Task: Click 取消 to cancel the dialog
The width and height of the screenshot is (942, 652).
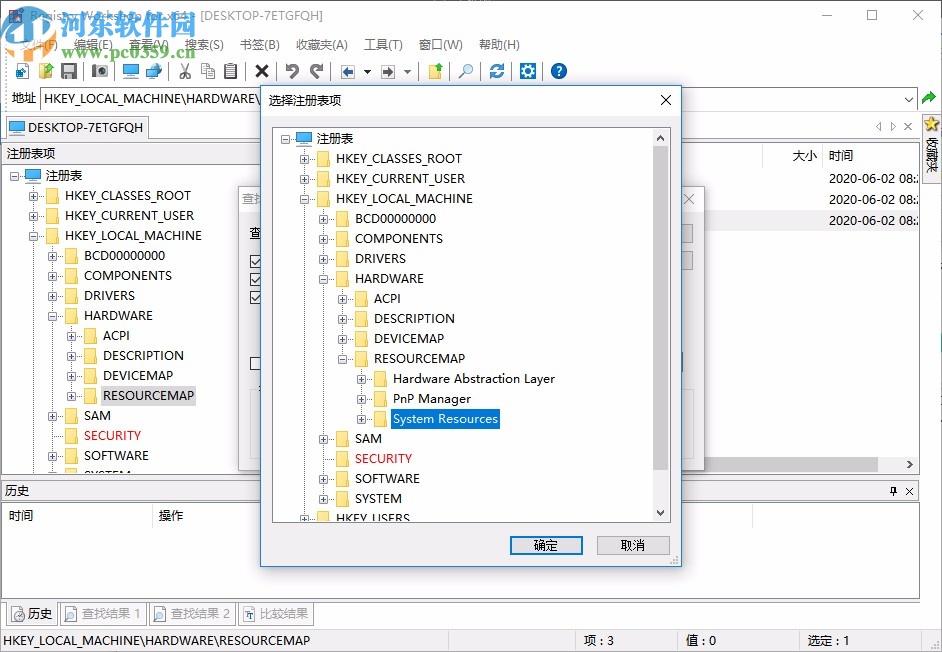Action: click(633, 545)
